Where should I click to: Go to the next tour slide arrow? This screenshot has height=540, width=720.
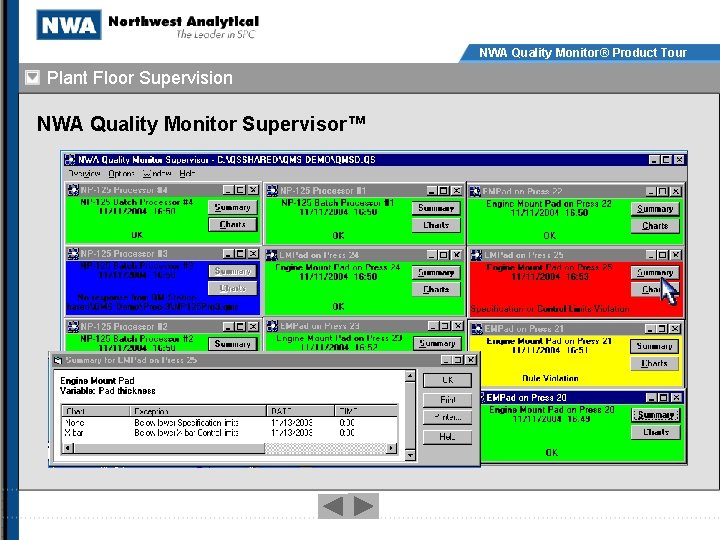(x=363, y=506)
